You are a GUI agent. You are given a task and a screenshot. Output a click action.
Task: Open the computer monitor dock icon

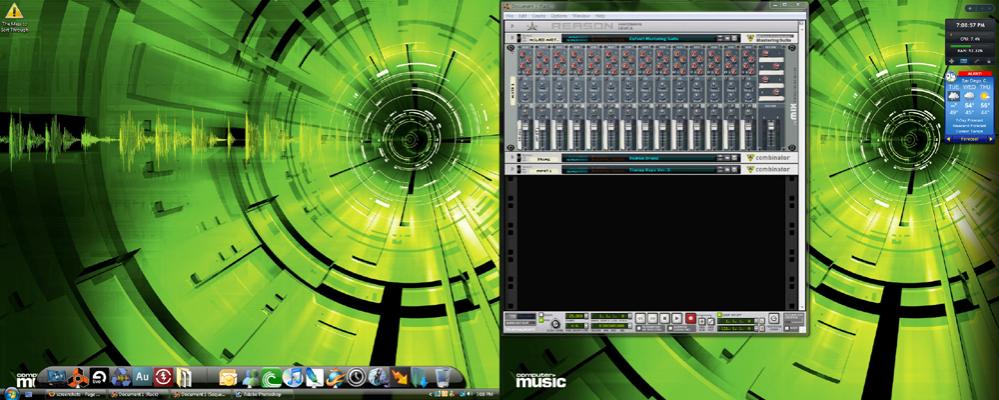click(57, 378)
